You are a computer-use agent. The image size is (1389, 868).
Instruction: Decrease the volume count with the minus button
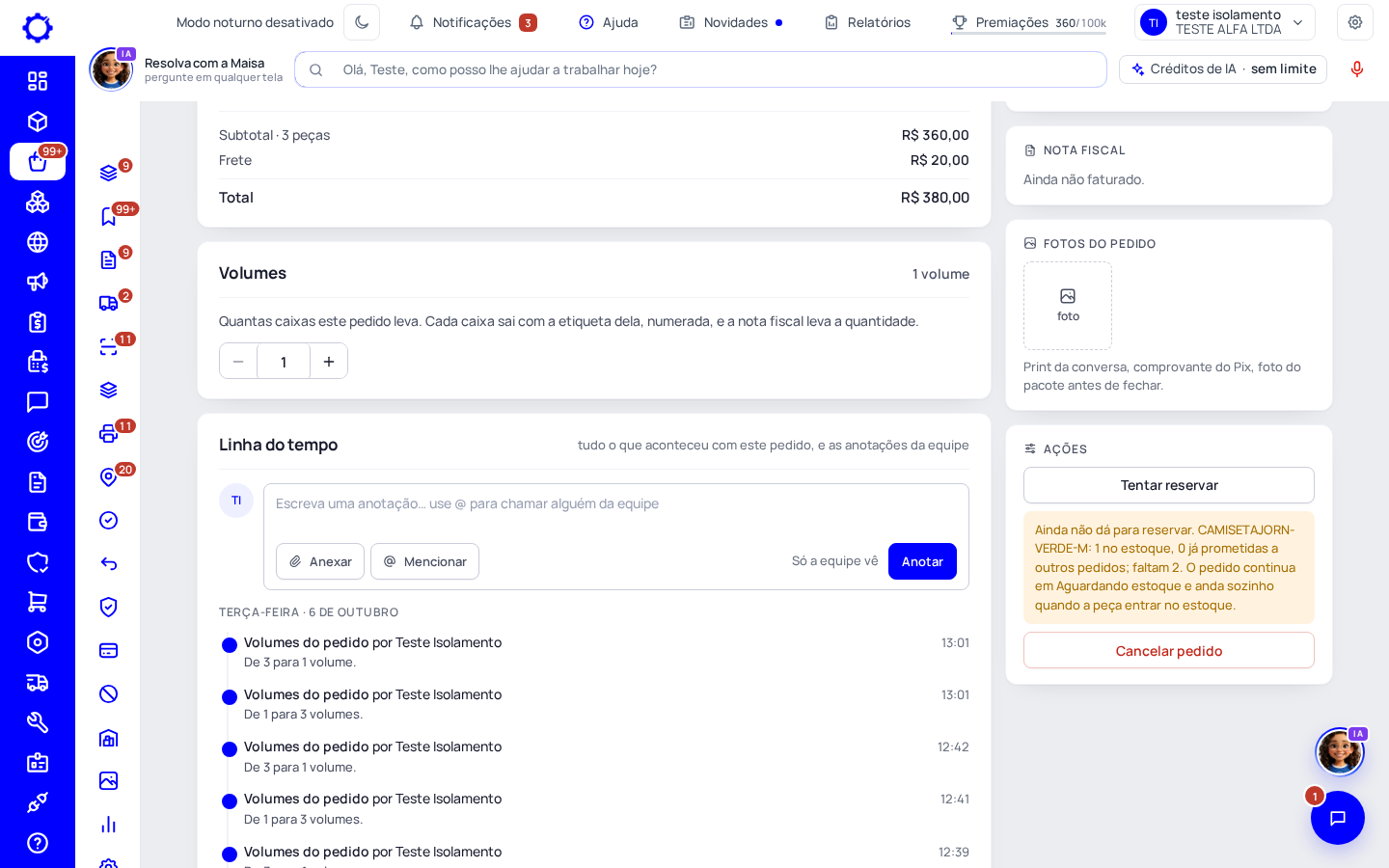point(238,362)
